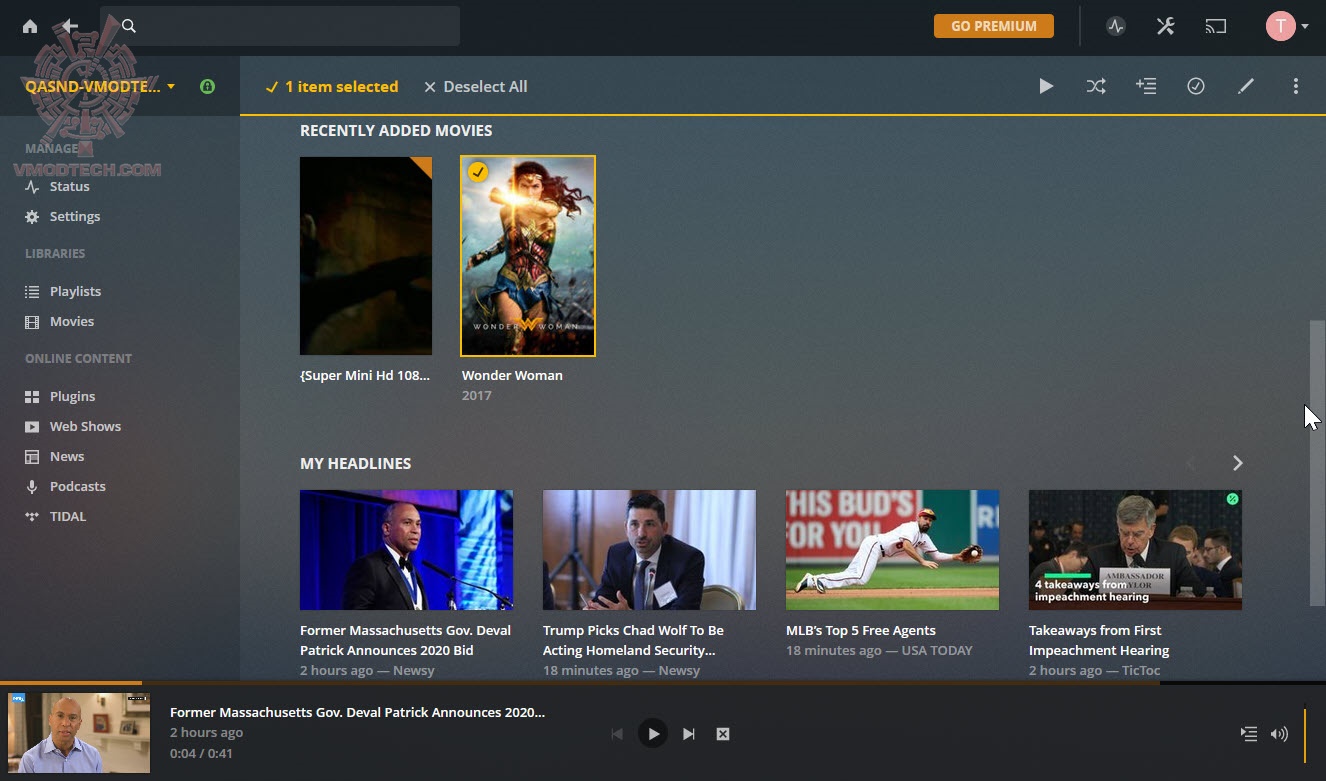This screenshot has width=1326, height=781.
Task: Open the play queue icon
Action: point(1249,734)
